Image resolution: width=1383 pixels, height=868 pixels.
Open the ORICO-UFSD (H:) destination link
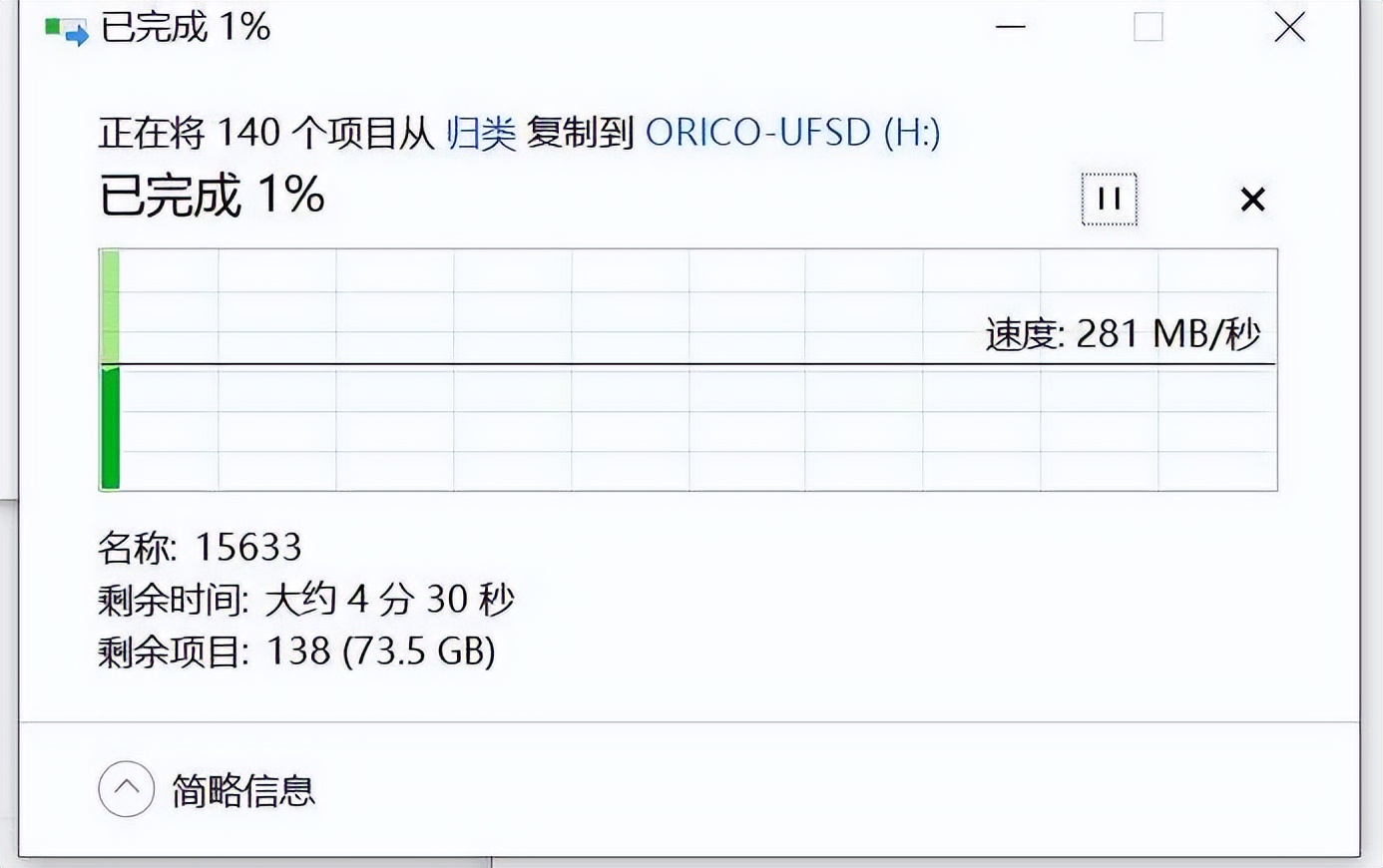point(792,133)
